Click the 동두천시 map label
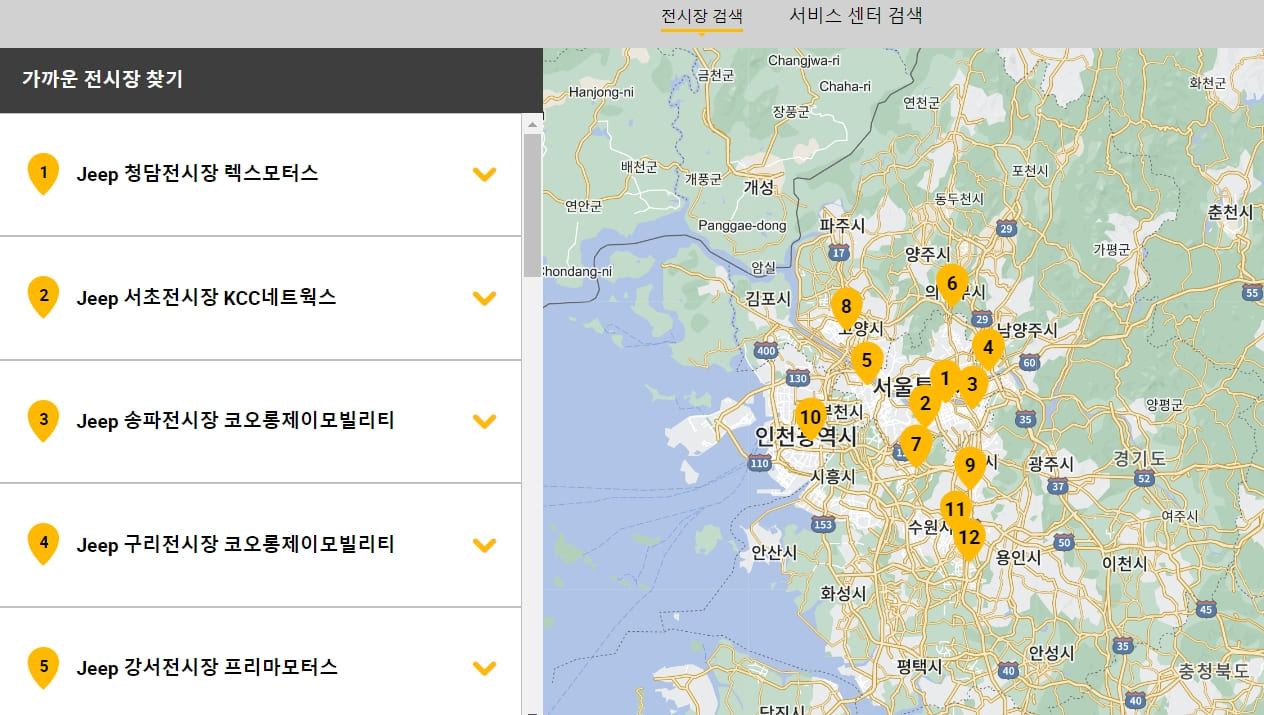1264x715 pixels. point(961,198)
